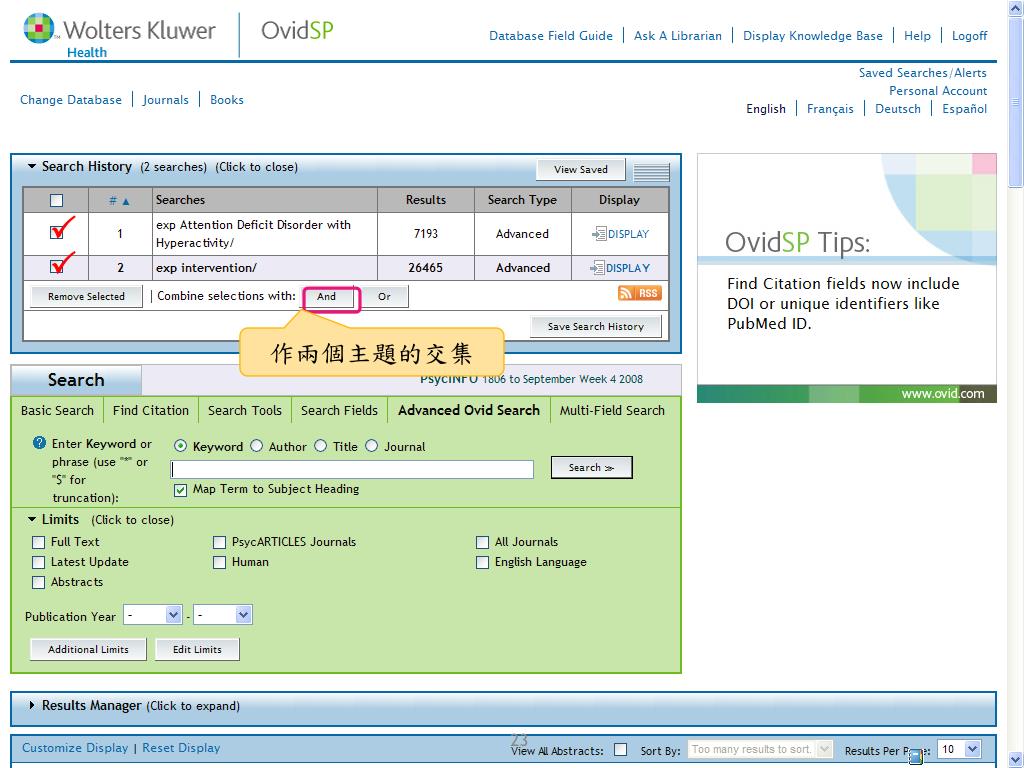Click the blue question mark help icon

pyautogui.click(x=39, y=443)
